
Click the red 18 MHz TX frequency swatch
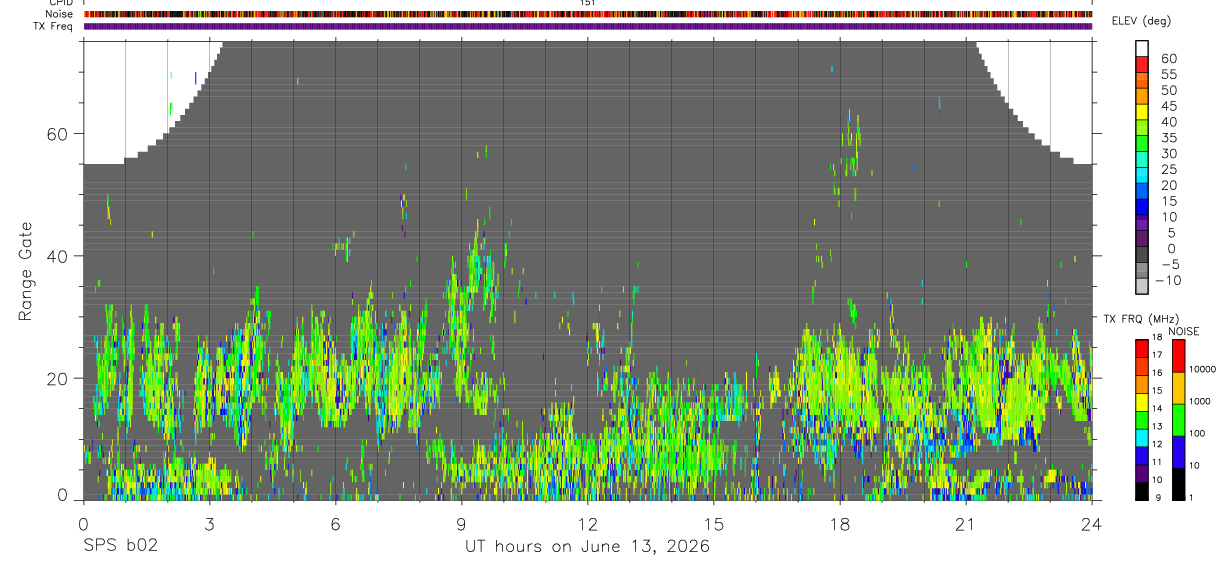tap(1142, 348)
